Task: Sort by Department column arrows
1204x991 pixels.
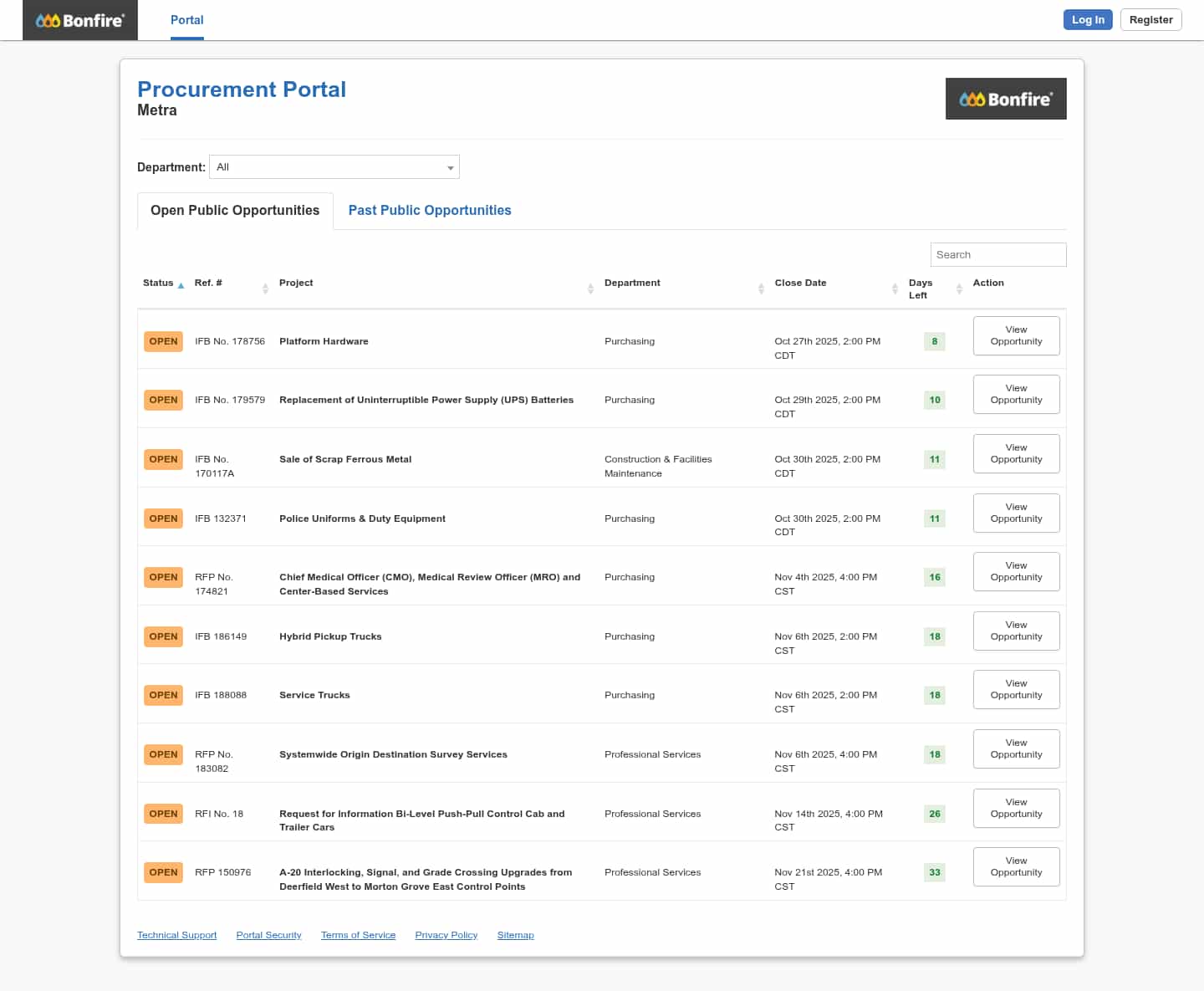Action: (761, 289)
